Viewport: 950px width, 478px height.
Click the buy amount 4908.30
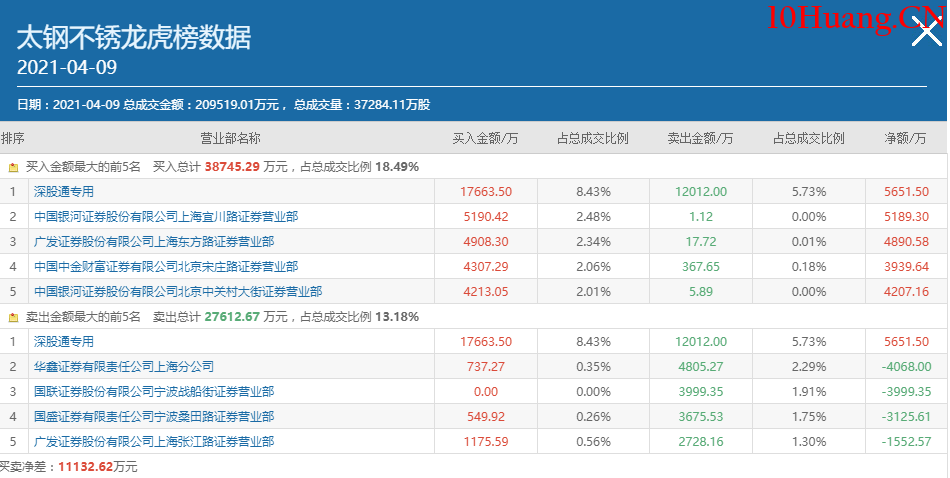[486, 242]
